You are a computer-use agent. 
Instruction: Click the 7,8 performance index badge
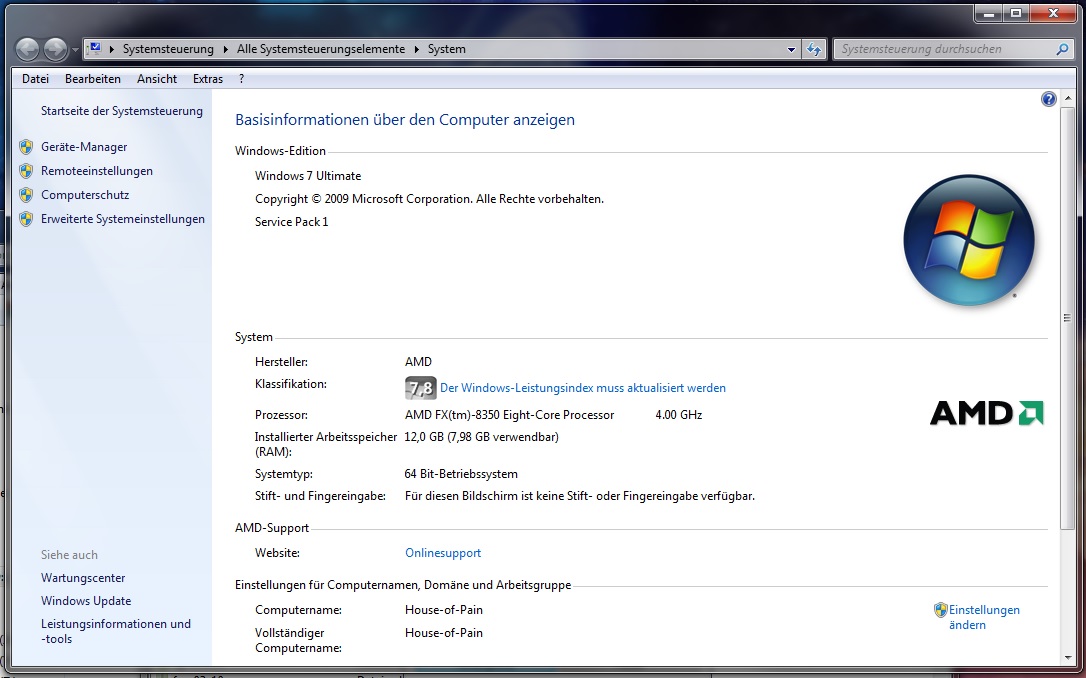pos(420,388)
